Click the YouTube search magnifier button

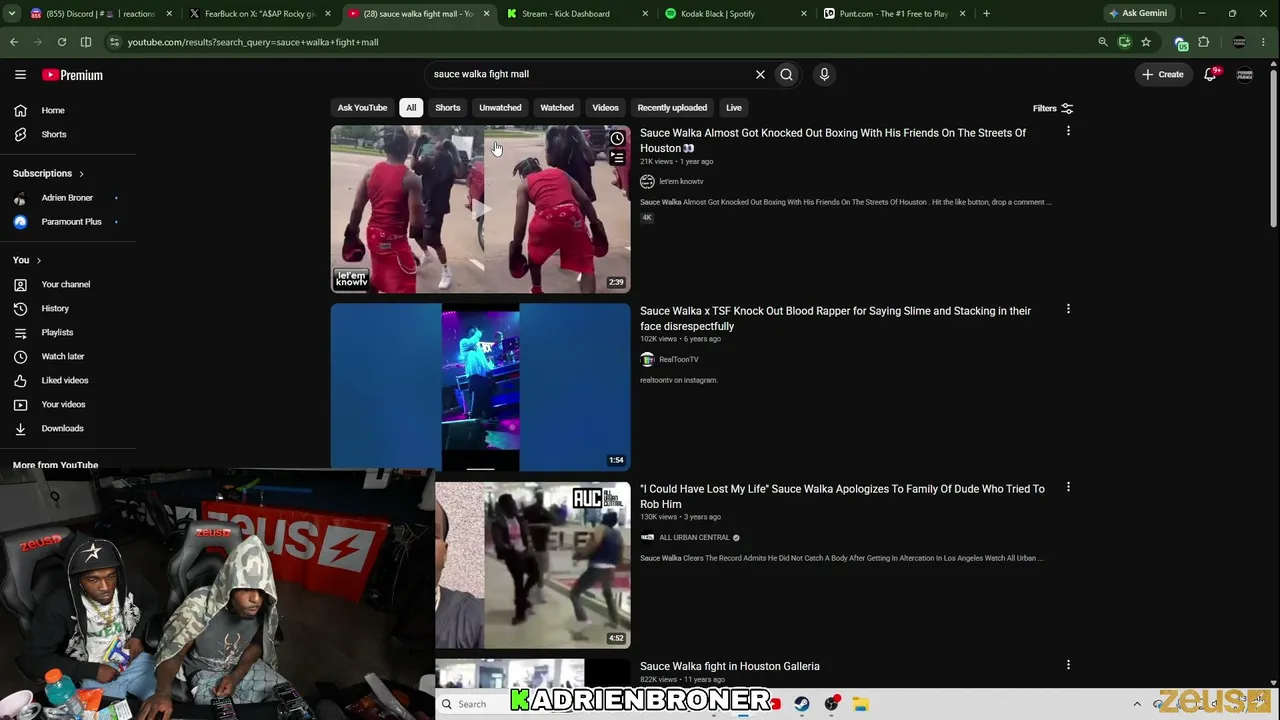(787, 74)
